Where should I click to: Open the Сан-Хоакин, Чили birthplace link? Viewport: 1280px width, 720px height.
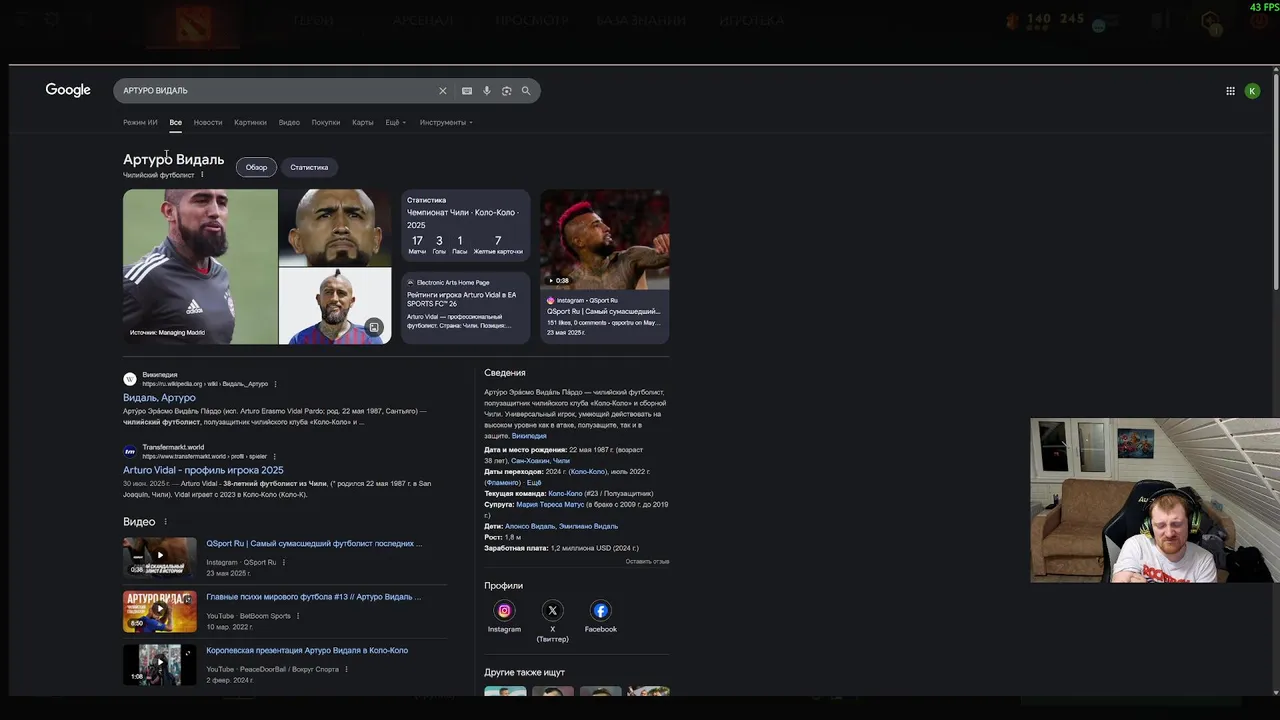coord(540,461)
